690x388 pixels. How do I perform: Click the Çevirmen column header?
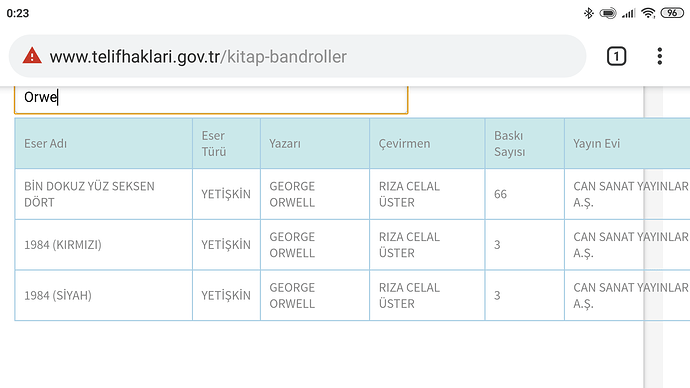click(427, 143)
